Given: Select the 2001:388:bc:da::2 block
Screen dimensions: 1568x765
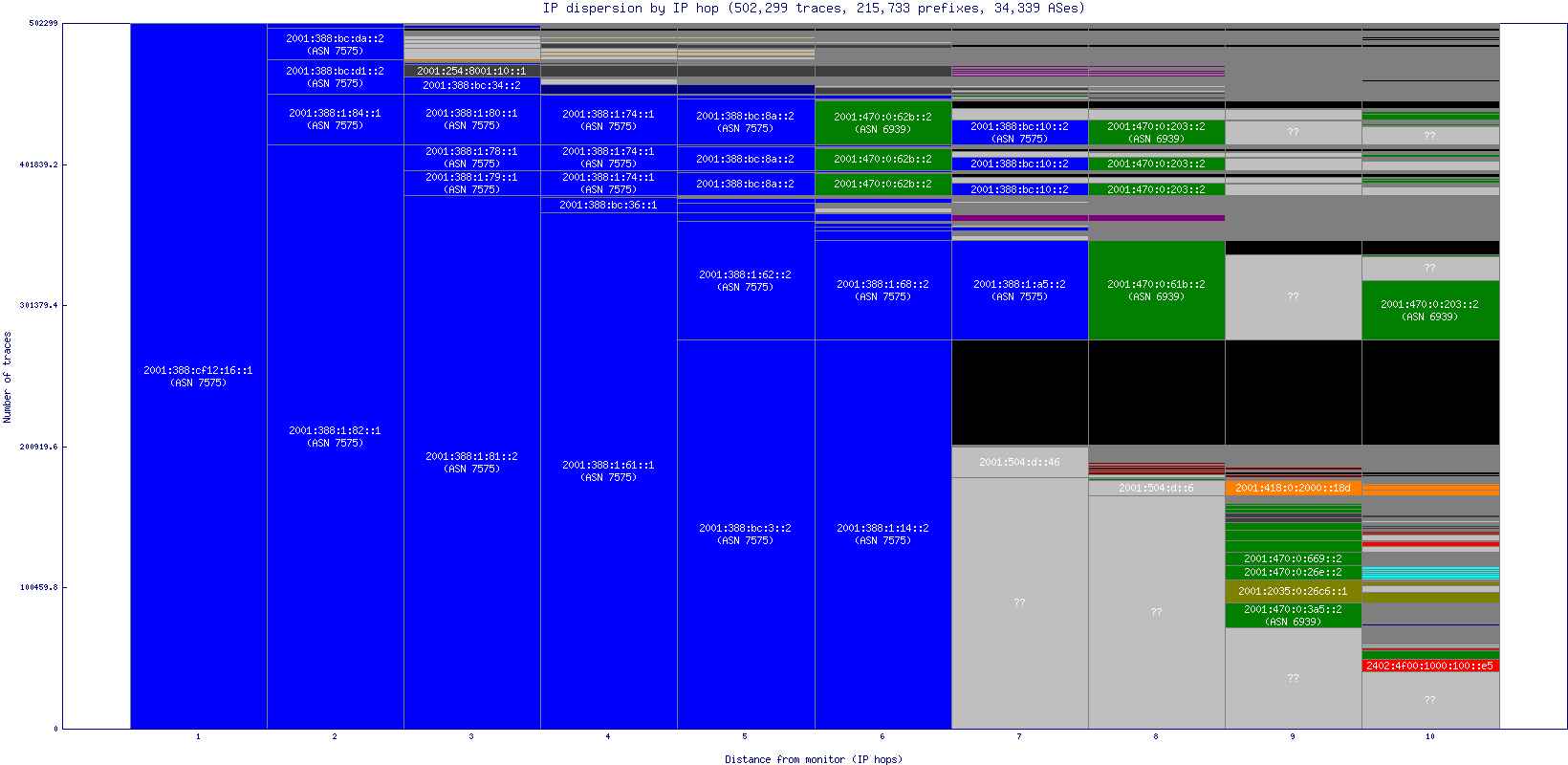Looking at the screenshot, I should [x=336, y=44].
